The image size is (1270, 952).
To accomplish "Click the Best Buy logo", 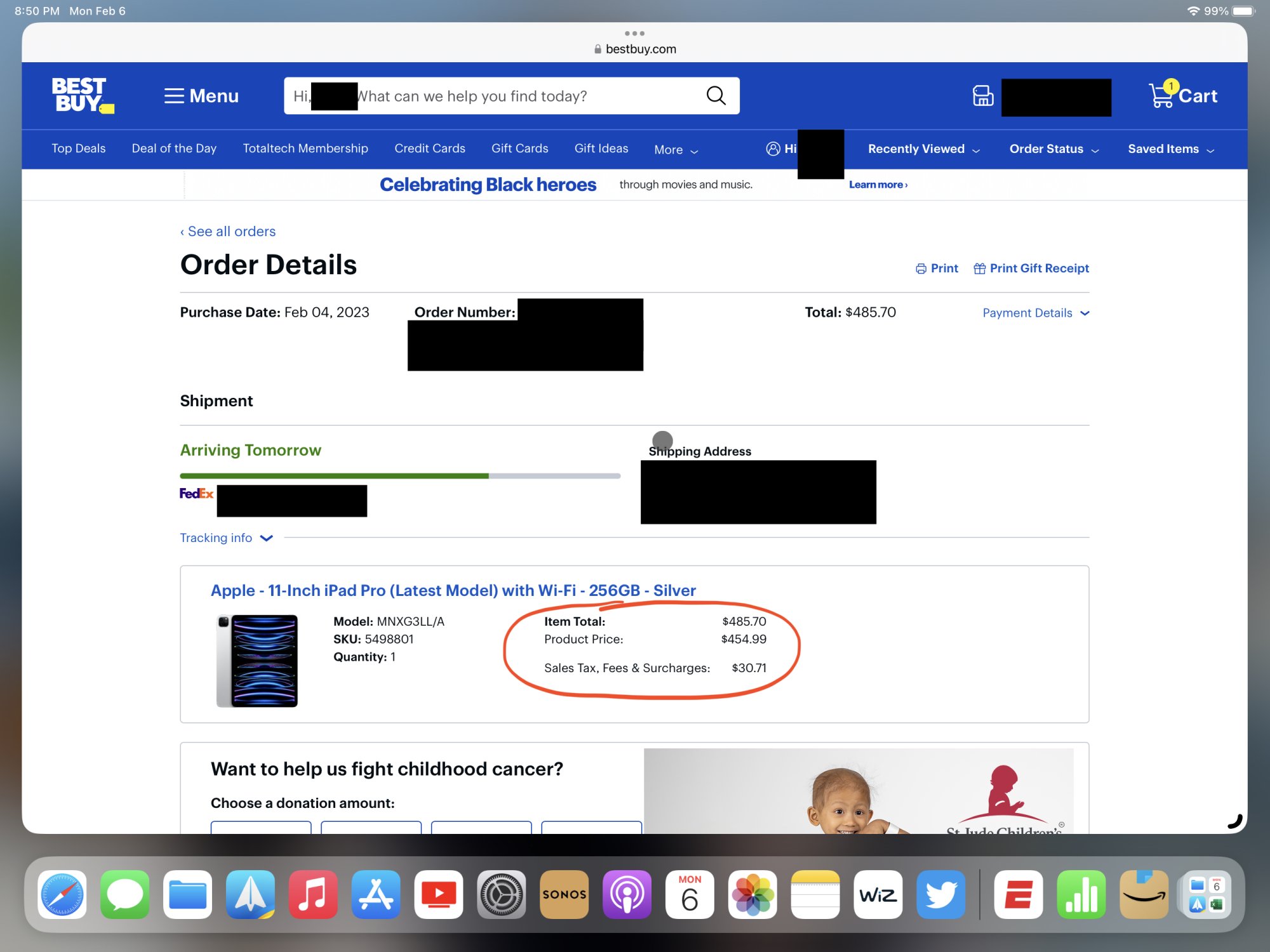I will point(81,95).
